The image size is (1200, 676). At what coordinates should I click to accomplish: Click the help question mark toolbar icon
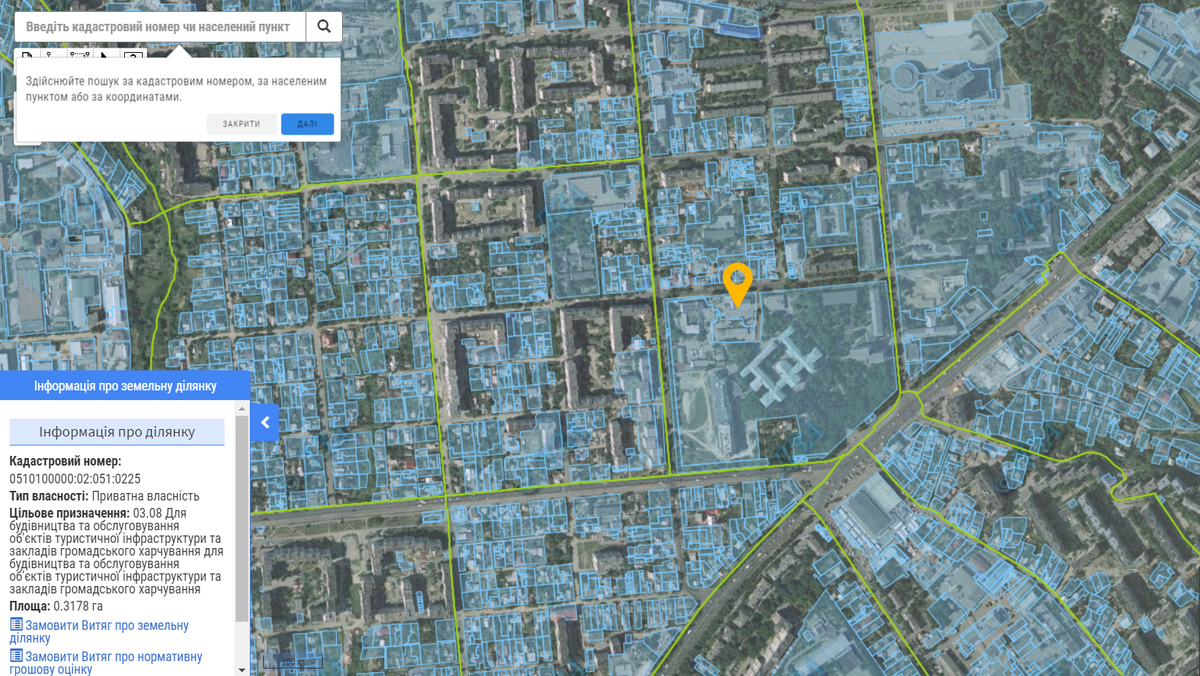(133, 55)
